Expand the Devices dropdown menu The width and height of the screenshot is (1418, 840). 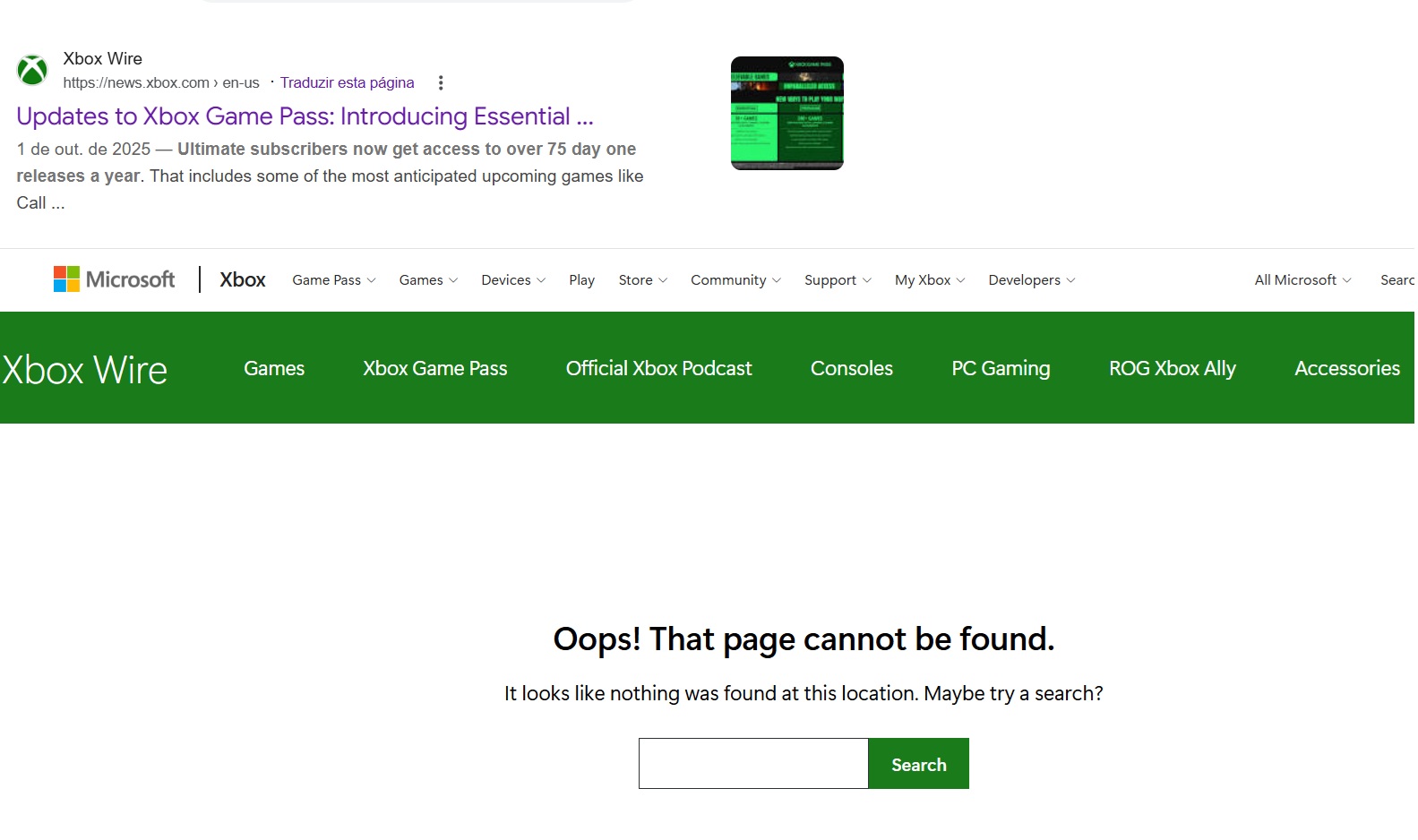[512, 280]
